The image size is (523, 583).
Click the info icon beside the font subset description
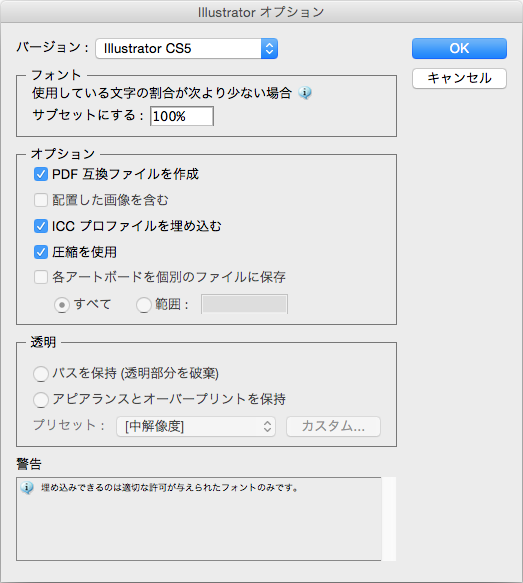305,93
